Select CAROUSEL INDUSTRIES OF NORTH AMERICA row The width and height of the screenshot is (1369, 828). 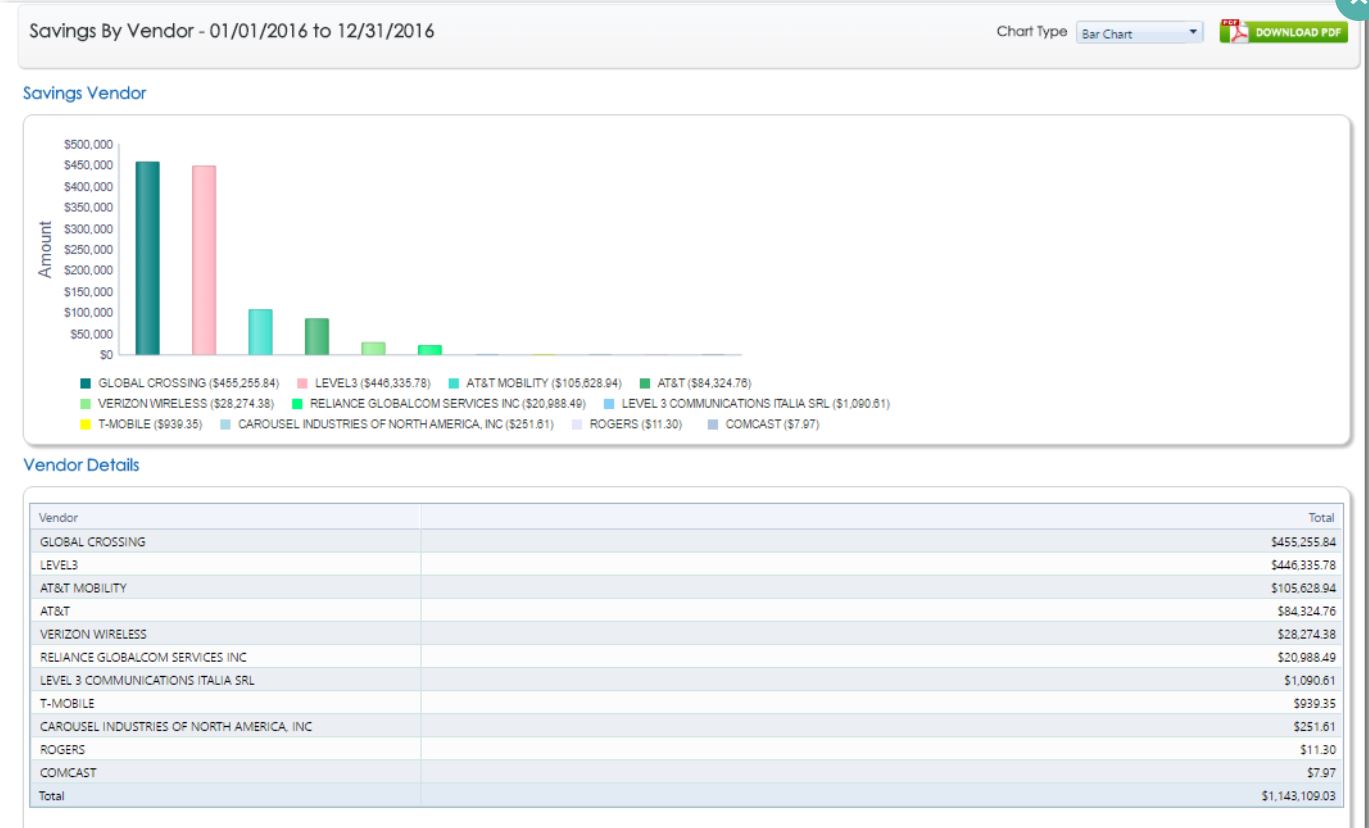[x=685, y=726]
